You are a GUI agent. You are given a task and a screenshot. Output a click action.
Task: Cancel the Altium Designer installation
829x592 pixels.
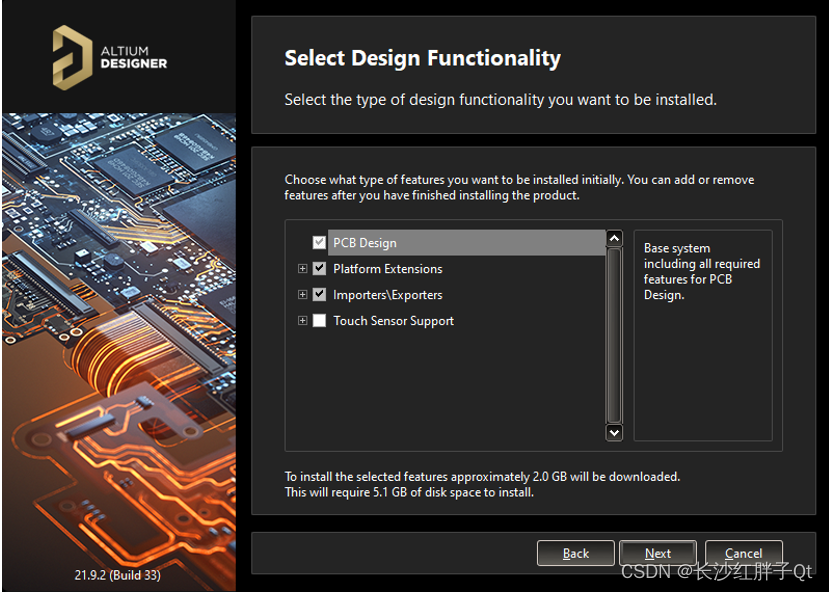[x=743, y=553]
